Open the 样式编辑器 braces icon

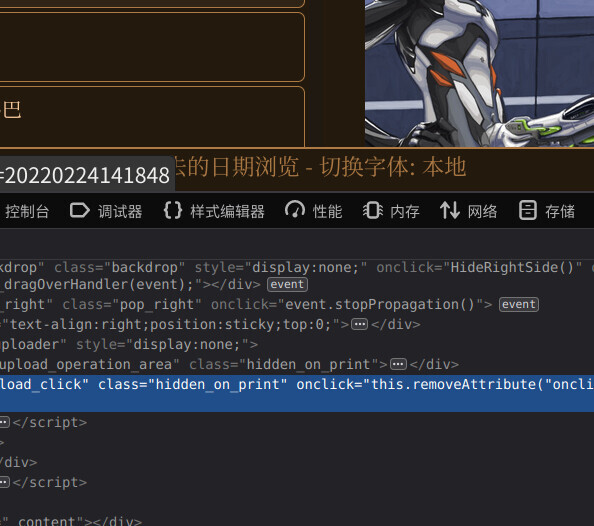click(173, 210)
